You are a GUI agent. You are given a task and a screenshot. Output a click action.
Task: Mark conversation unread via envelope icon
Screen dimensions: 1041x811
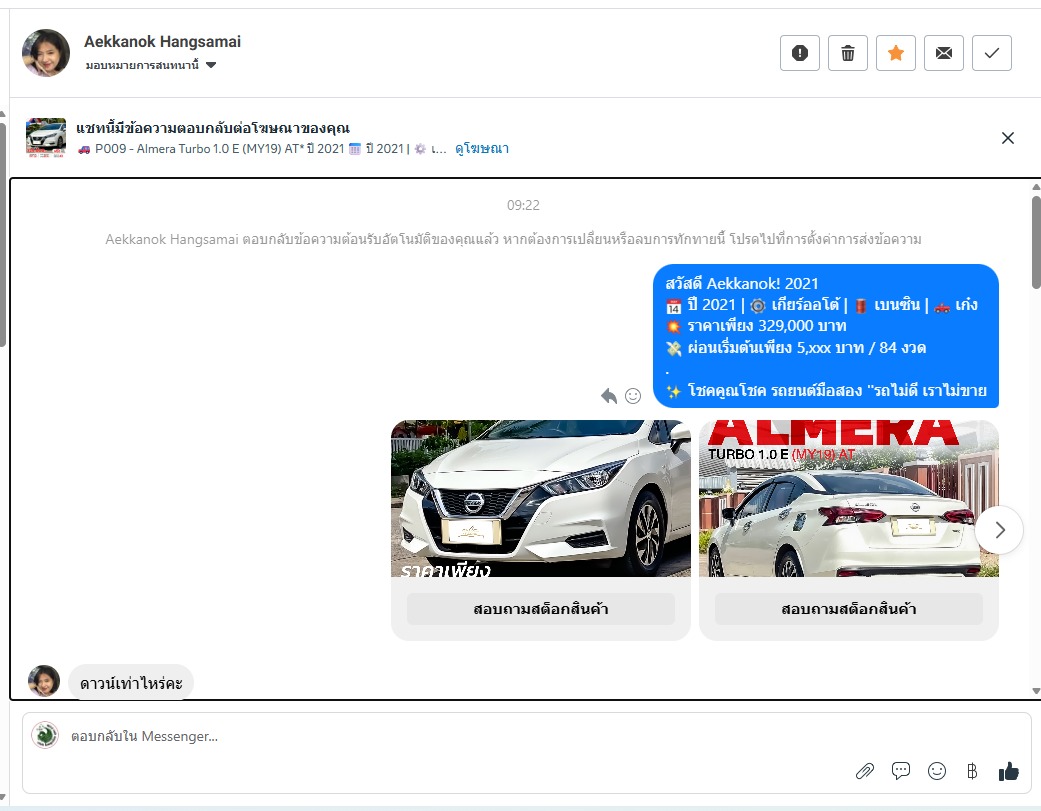pos(943,53)
